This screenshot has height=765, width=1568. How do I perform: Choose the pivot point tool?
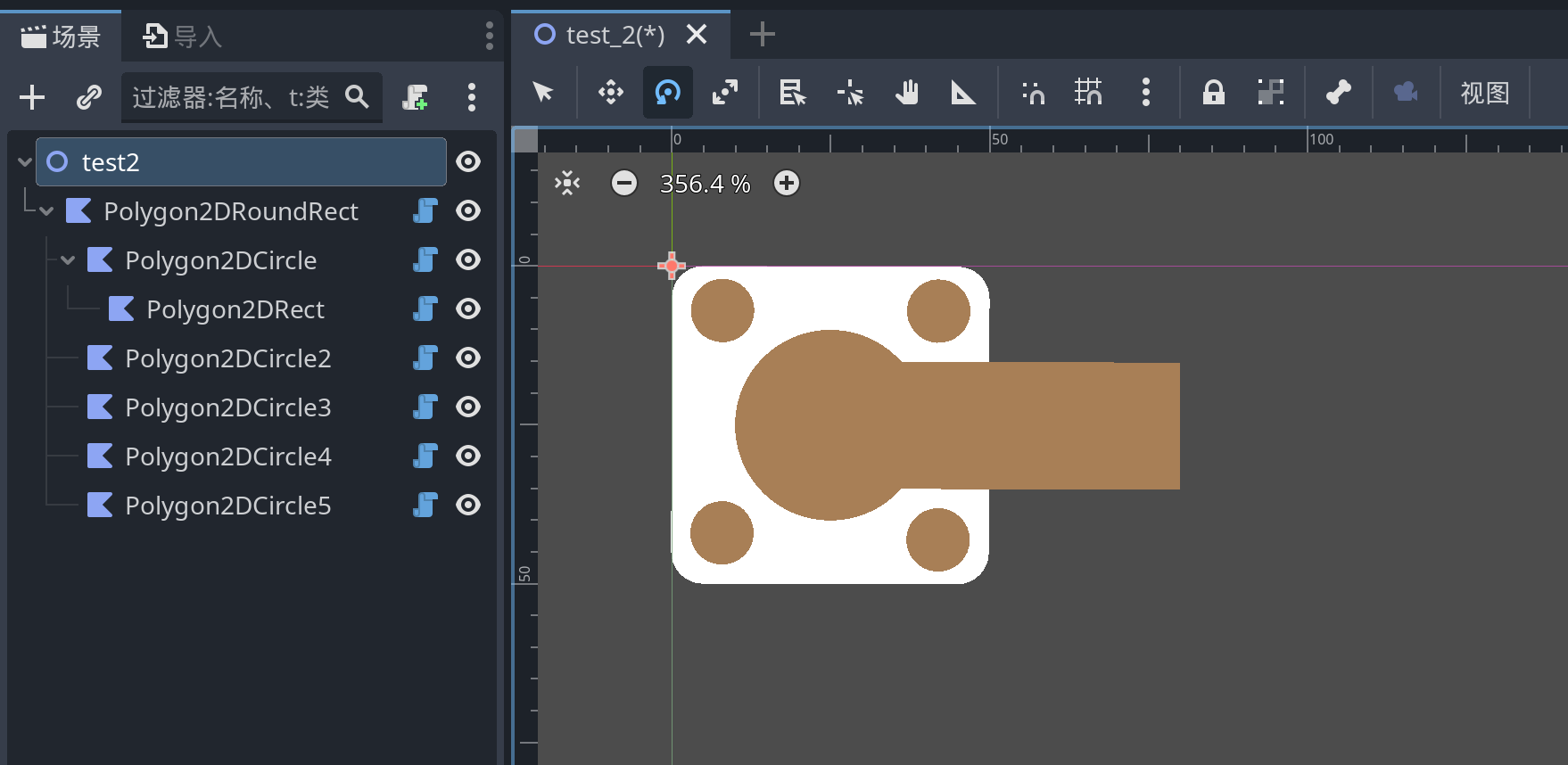coord(850,92)
